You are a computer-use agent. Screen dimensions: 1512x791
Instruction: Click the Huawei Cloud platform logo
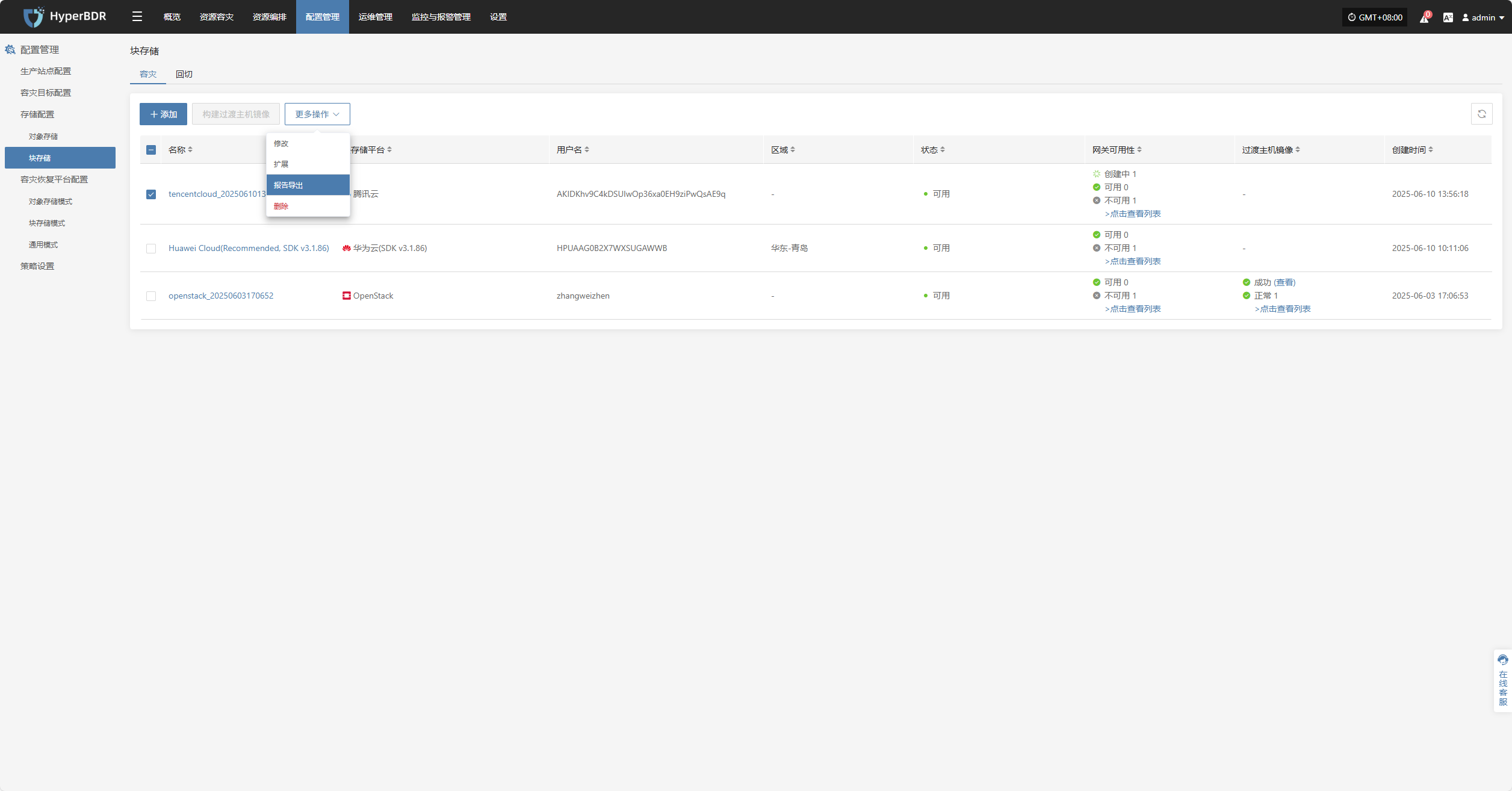coord(346,248)
